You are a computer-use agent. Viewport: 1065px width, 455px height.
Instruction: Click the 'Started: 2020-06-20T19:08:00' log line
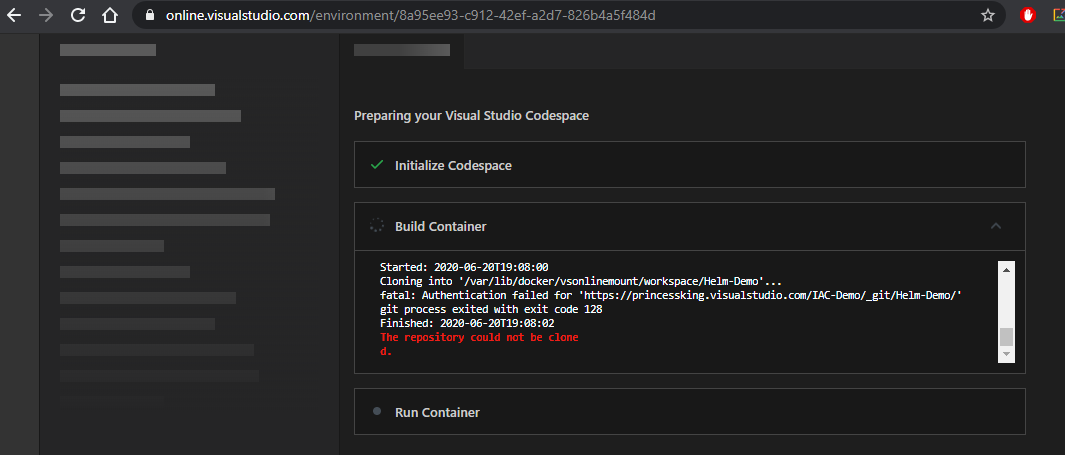pyautogui.click(x=464, y=267)
